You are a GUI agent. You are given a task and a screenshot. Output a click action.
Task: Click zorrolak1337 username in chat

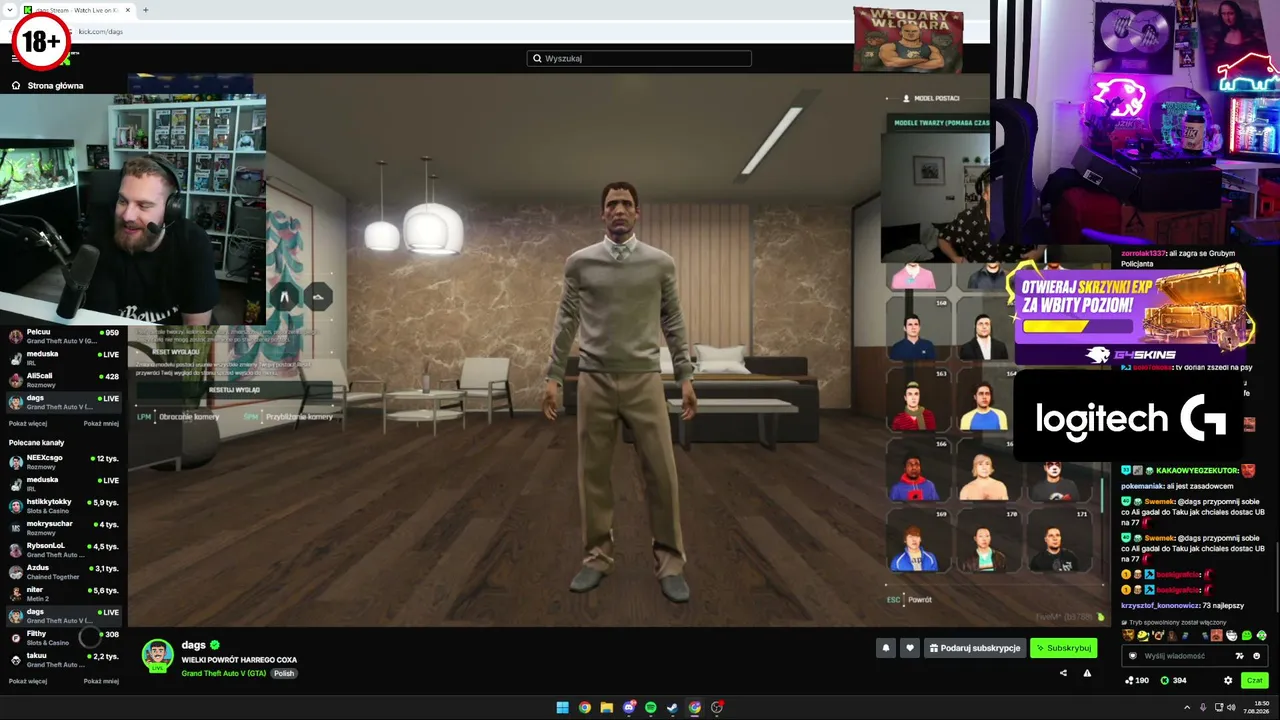point(1143,255)
